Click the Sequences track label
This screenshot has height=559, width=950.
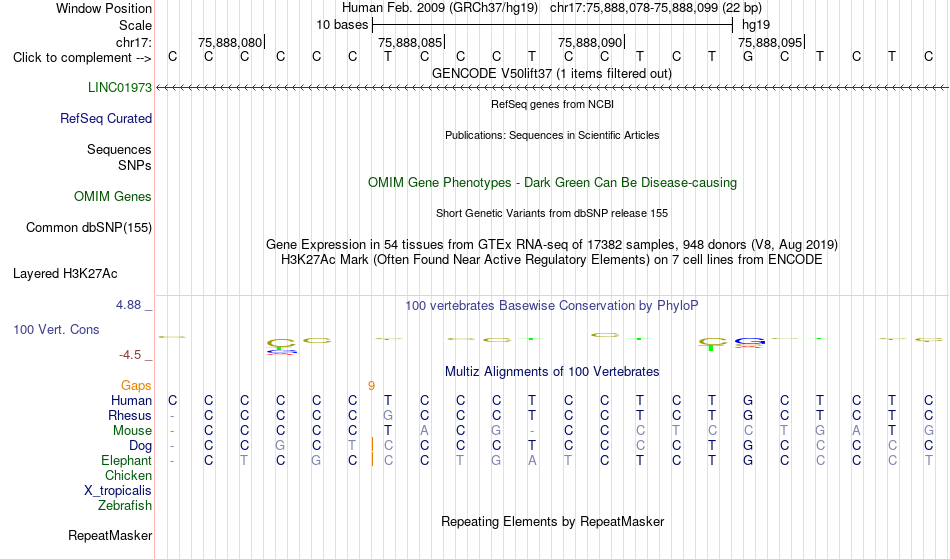[119, 149]
